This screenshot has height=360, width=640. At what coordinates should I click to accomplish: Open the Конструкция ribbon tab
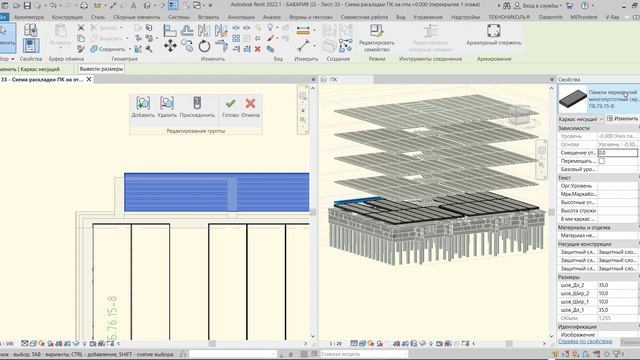[67, 17]
